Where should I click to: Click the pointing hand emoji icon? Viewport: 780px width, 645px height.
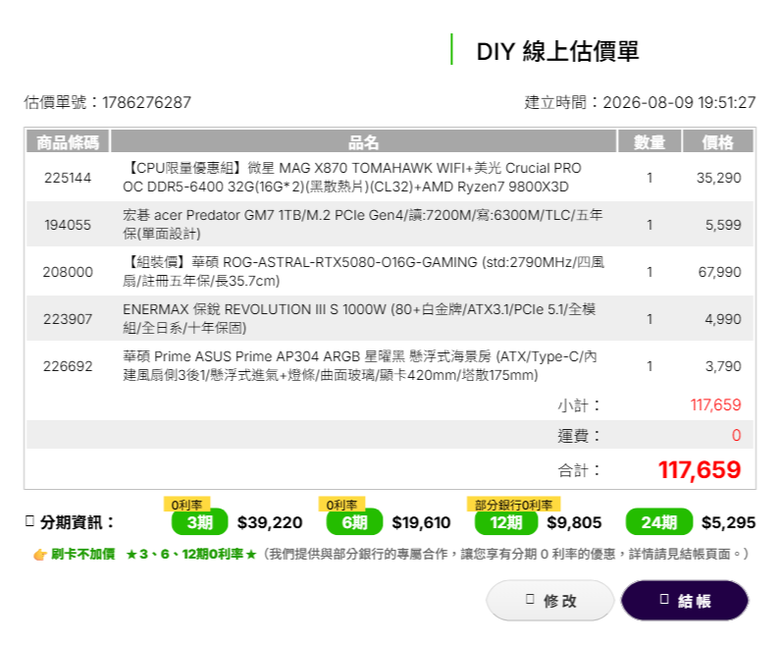[x=40, y=554]
